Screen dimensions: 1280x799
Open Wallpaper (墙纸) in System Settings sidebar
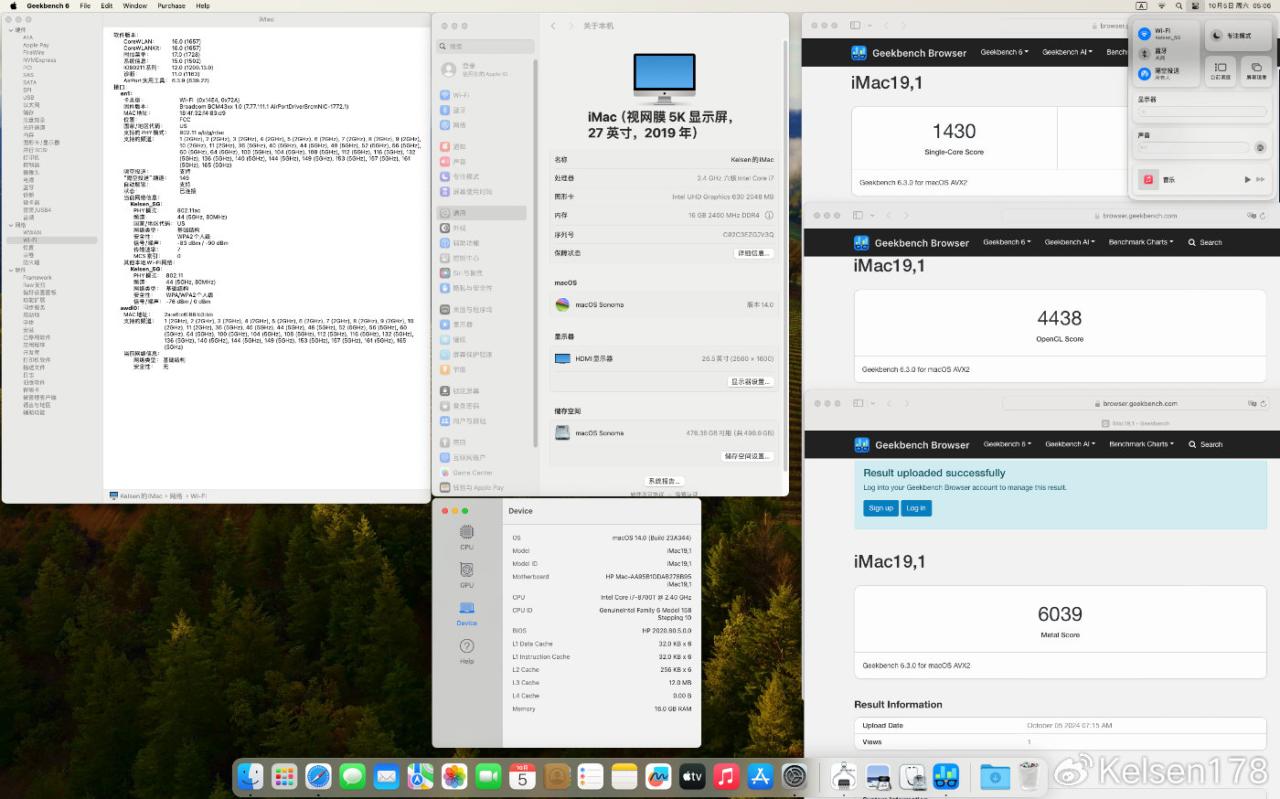[483, 339]
